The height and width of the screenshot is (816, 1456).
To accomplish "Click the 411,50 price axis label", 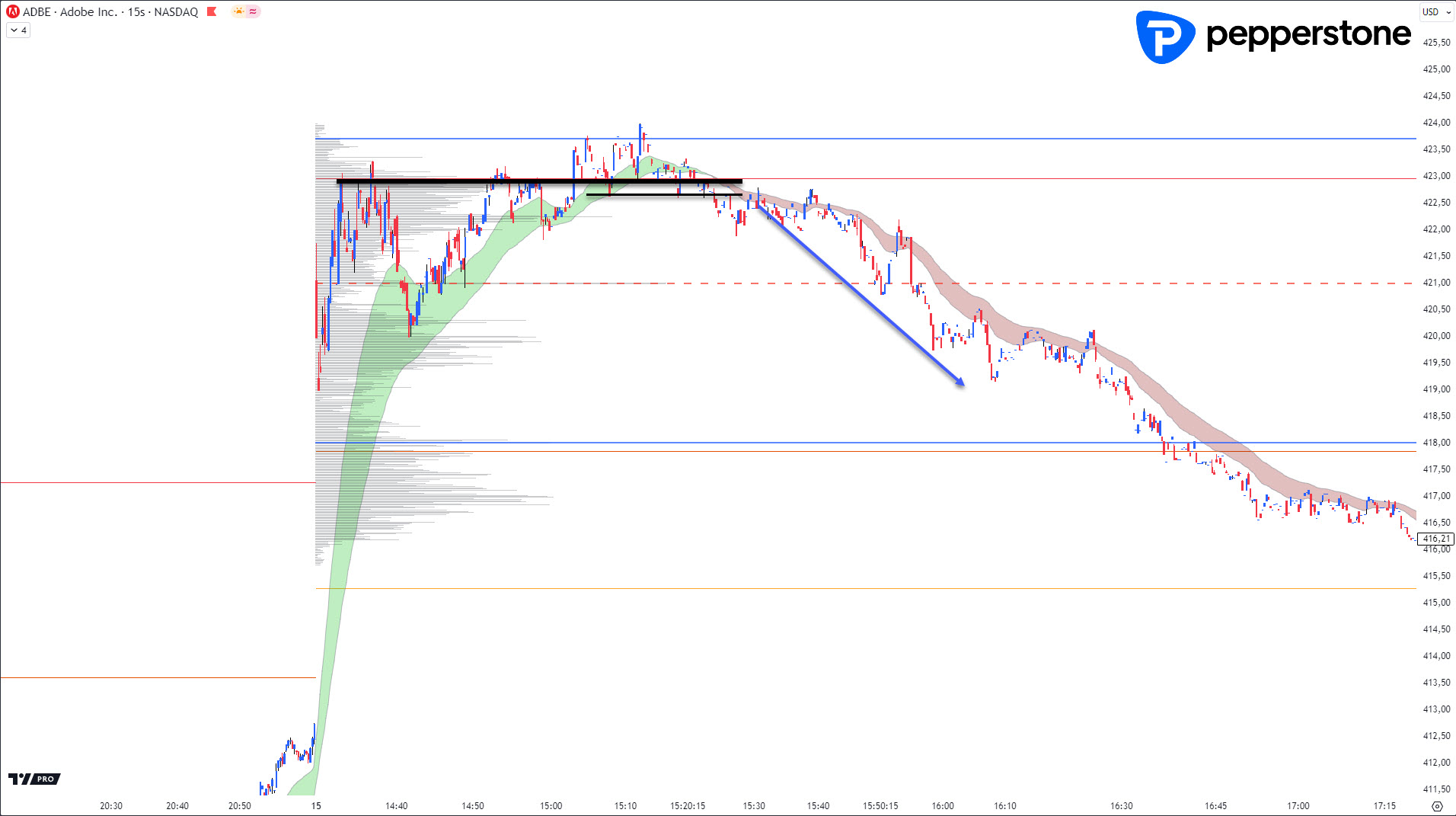I will pos(1436,789).
